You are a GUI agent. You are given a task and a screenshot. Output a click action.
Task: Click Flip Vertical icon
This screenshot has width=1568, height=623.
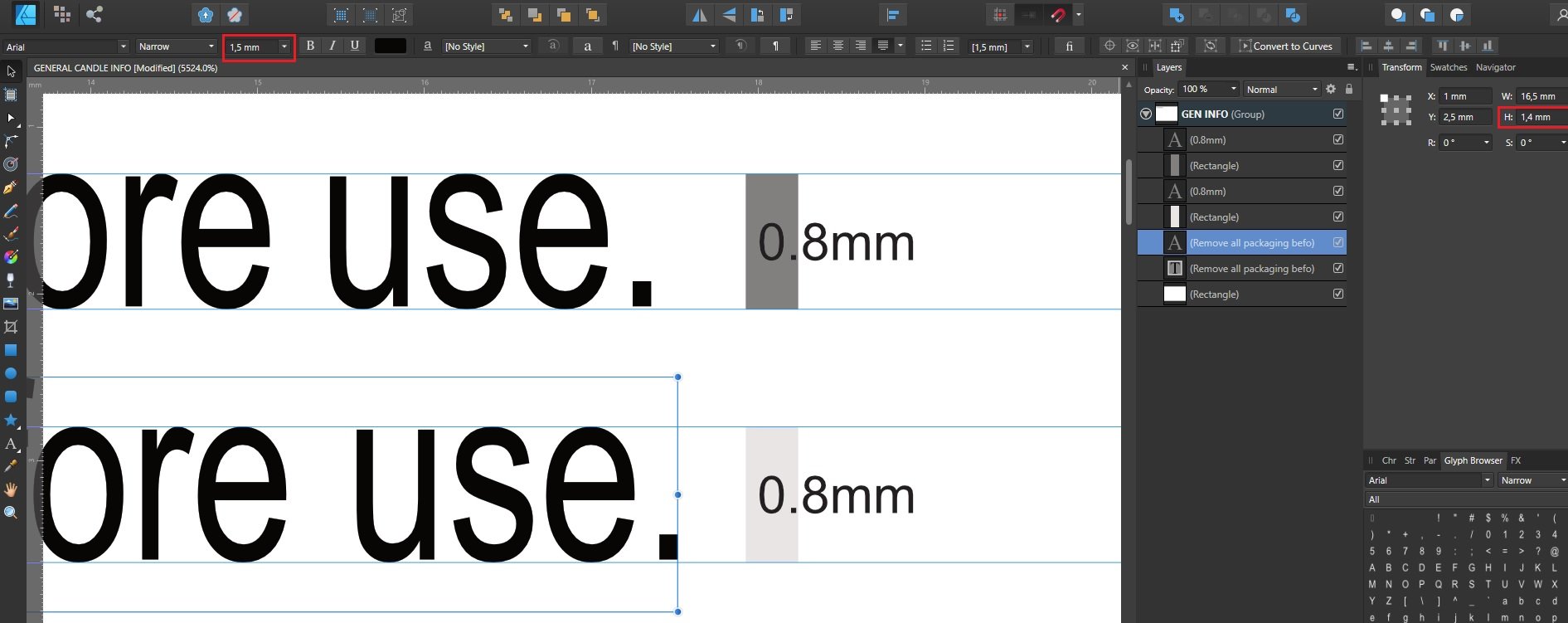[x=729, y=15]
